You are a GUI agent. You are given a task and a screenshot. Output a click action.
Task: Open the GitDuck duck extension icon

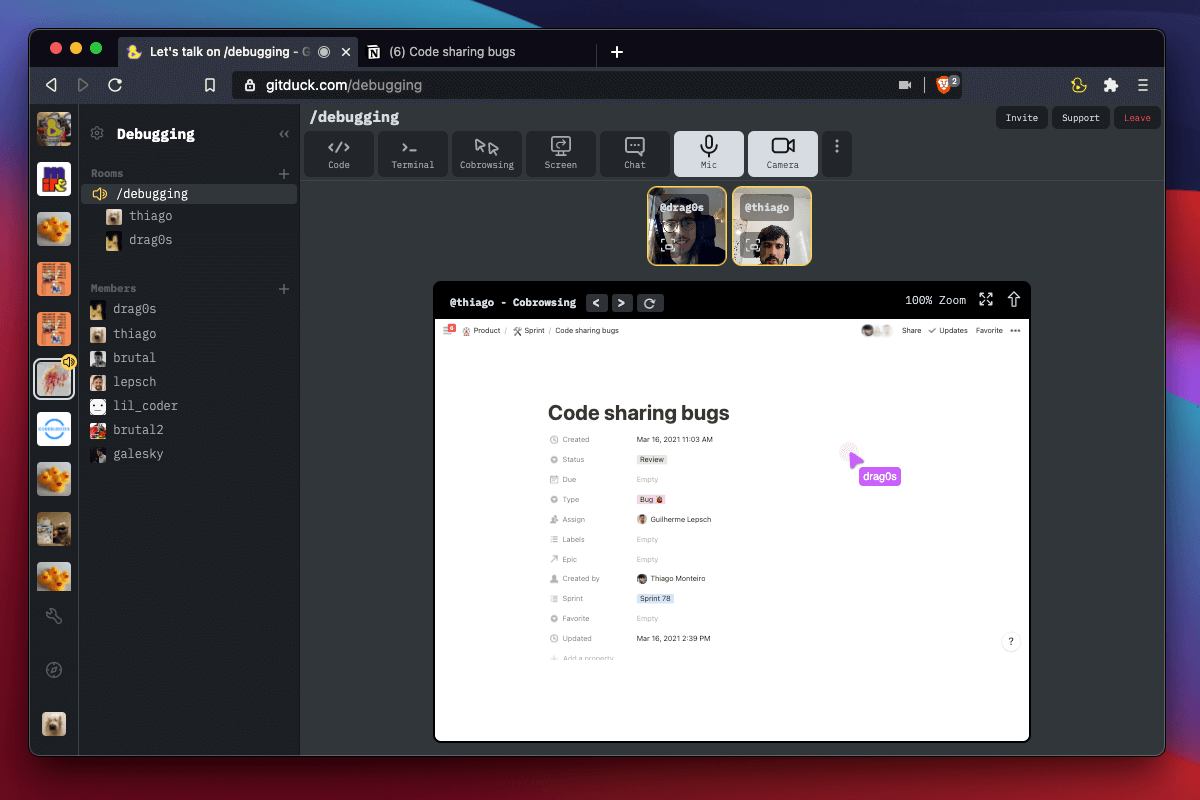(1079, 85)
